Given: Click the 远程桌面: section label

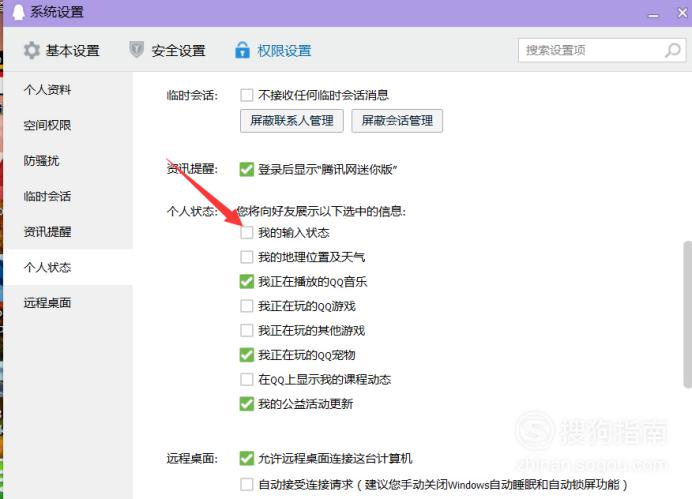Looking at the screenshot, I should tap(192, 459).
